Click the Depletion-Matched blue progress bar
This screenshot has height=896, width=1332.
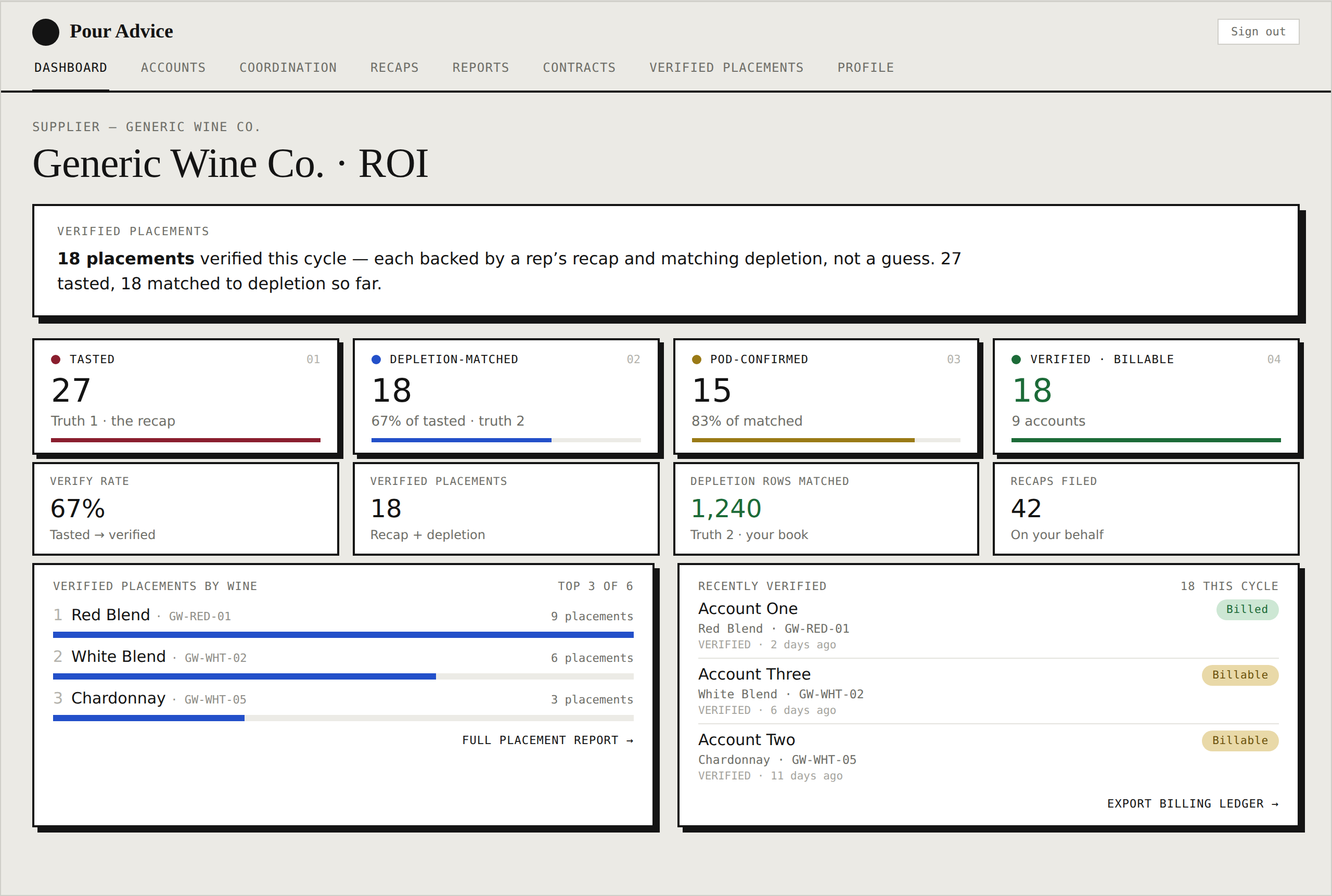(506, 440)
